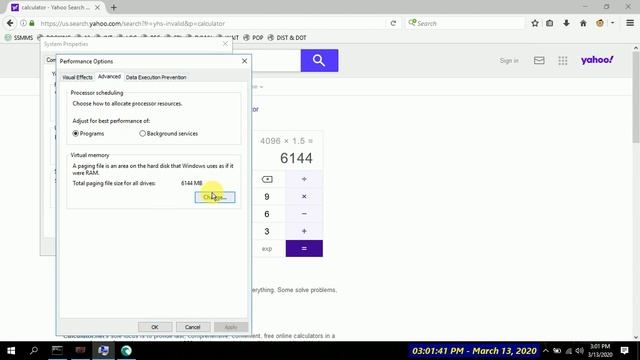Open the extension dropdown arrow beside monkey icon

click(x=612, y=23)
